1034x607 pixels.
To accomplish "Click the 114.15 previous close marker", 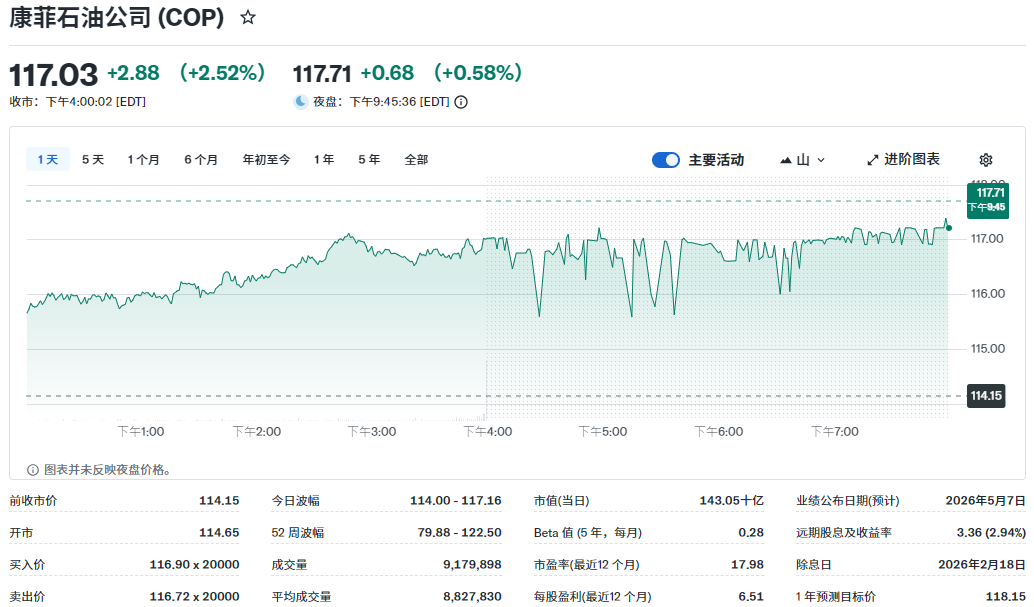I will coord(985,396).
